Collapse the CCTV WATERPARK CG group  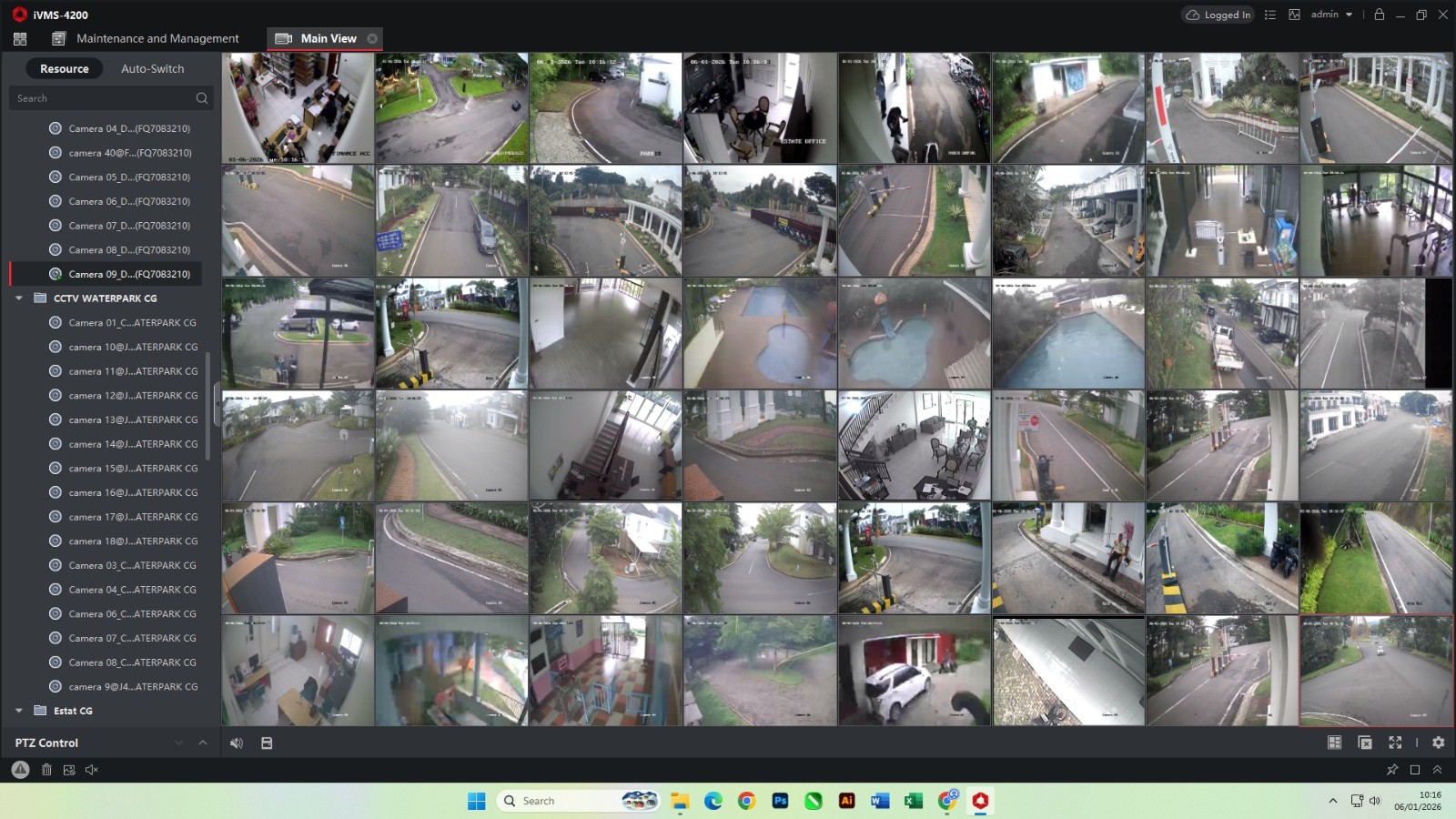(19, 298)
